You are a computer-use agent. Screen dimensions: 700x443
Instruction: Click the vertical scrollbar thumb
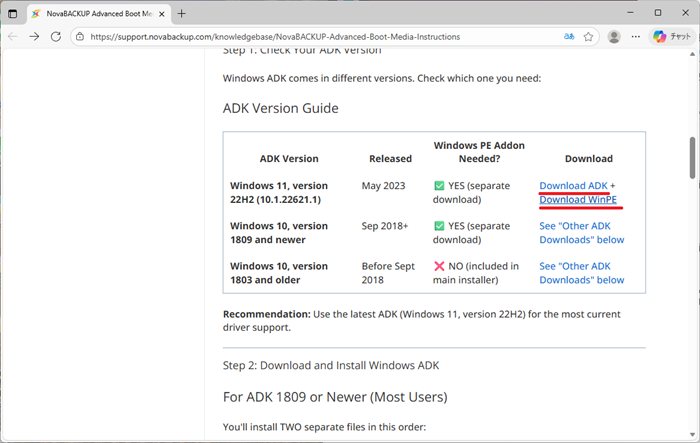point(691,155)
